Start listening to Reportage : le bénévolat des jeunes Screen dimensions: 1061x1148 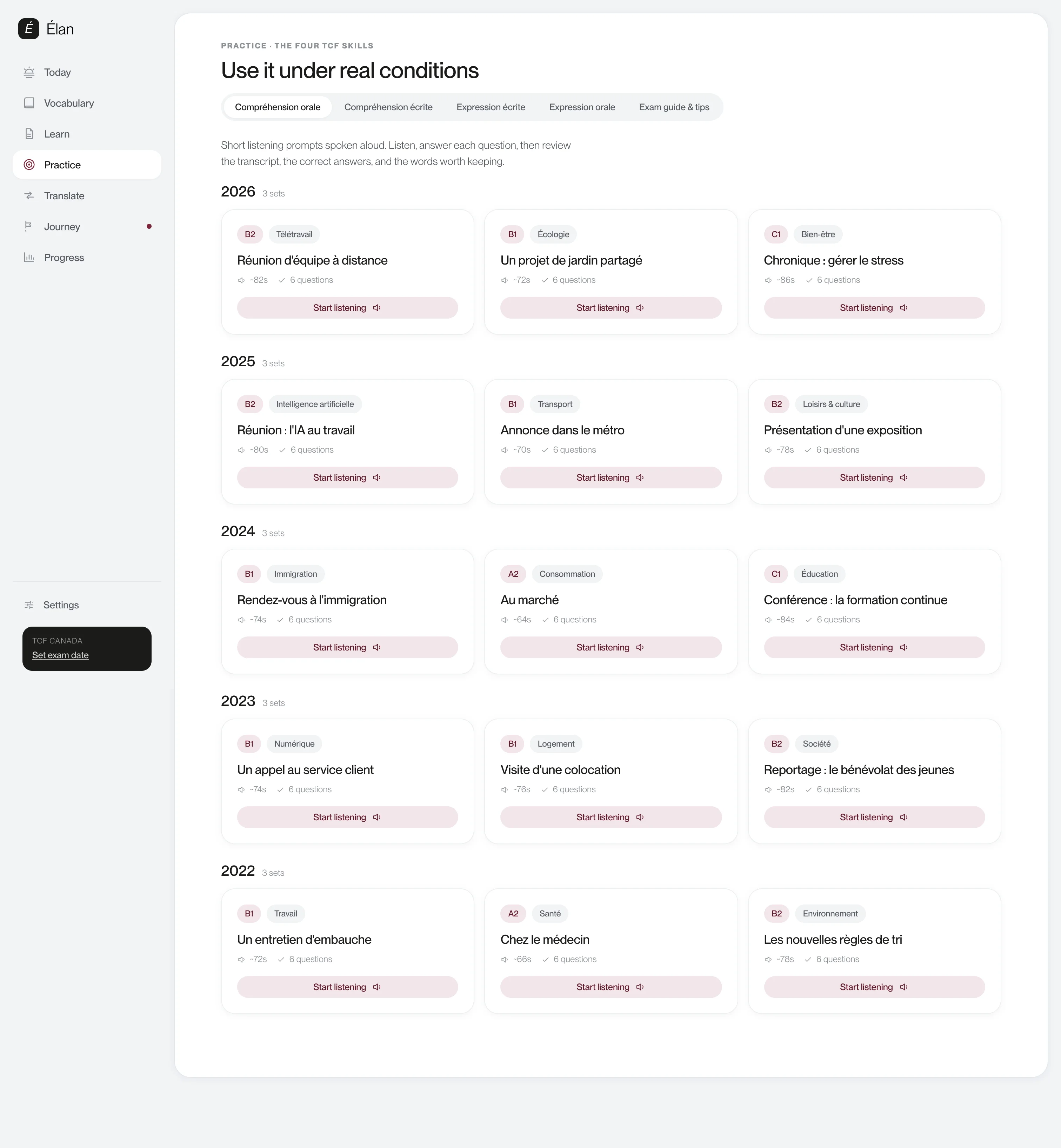click(874, 817)
